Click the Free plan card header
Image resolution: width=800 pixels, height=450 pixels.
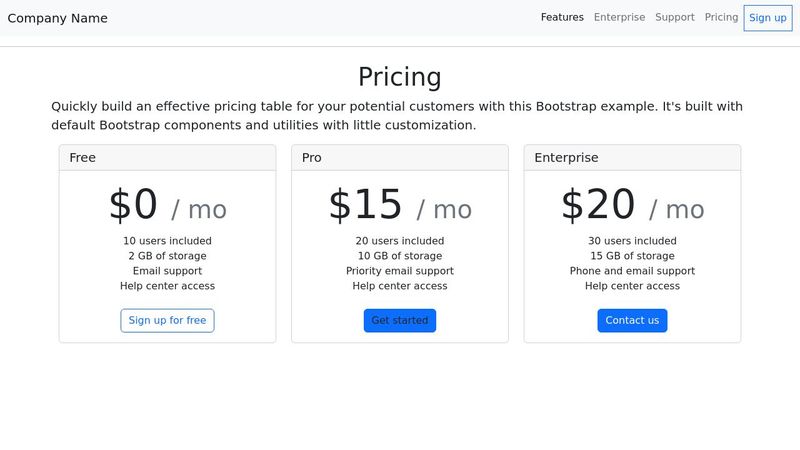[167, 158]
